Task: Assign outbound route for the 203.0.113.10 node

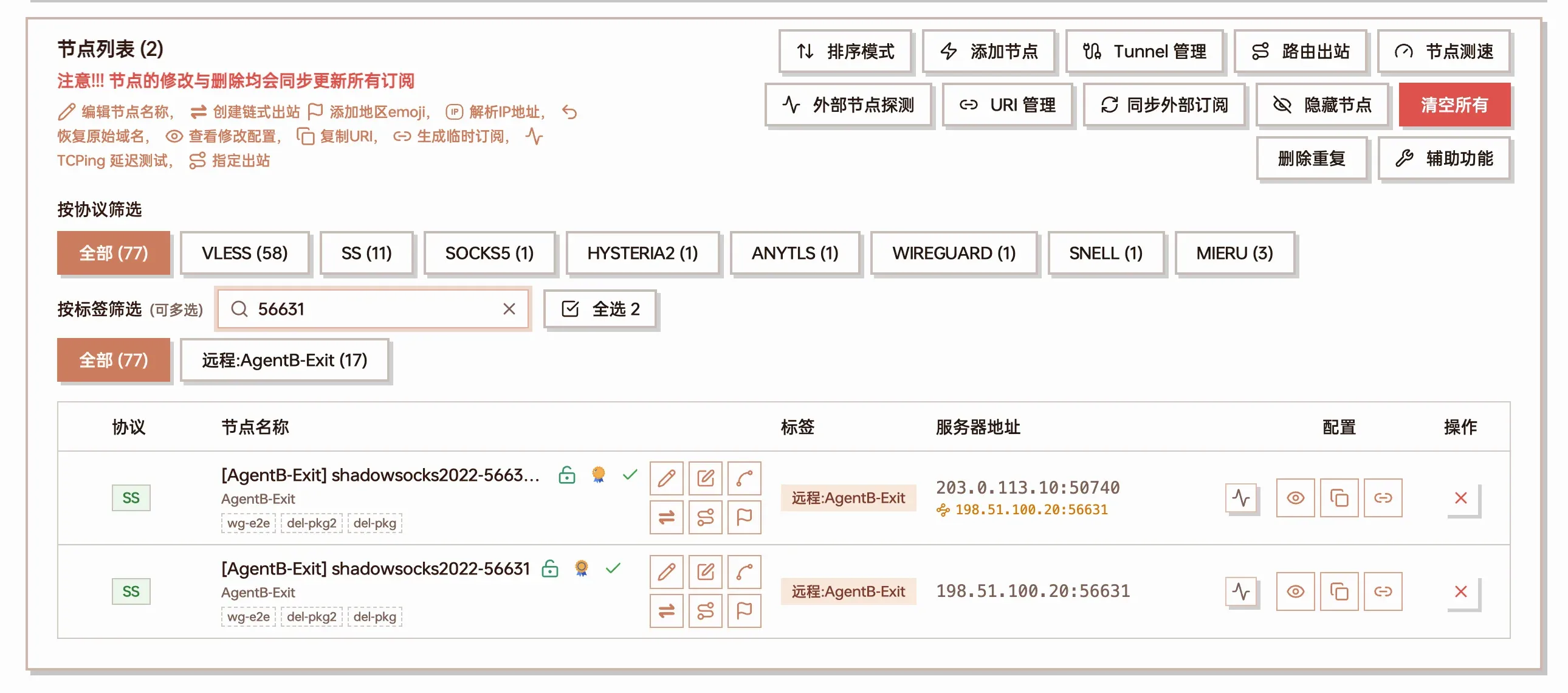Action: coord(705,517)
